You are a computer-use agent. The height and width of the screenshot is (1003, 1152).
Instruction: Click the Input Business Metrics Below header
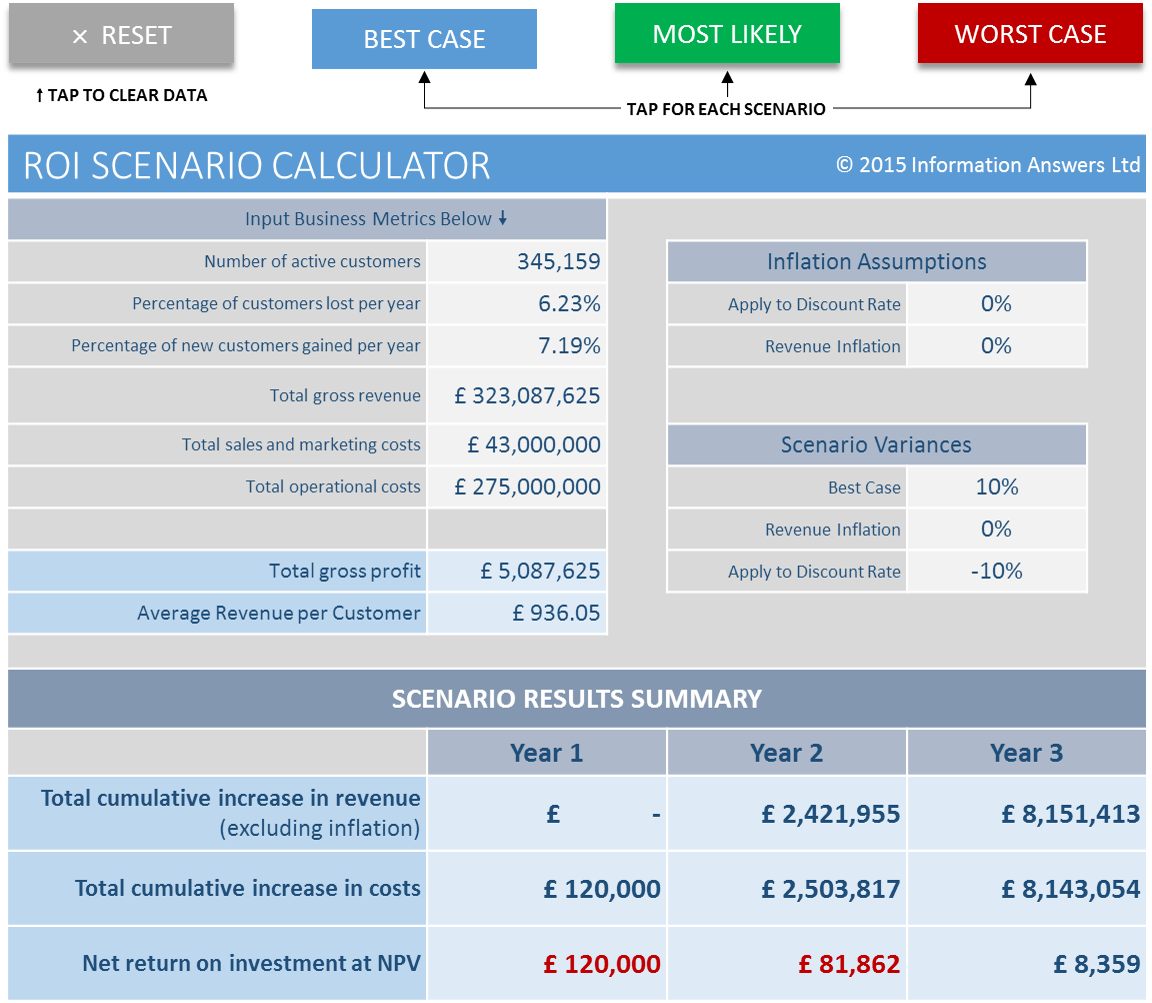(x=307, y=219)
